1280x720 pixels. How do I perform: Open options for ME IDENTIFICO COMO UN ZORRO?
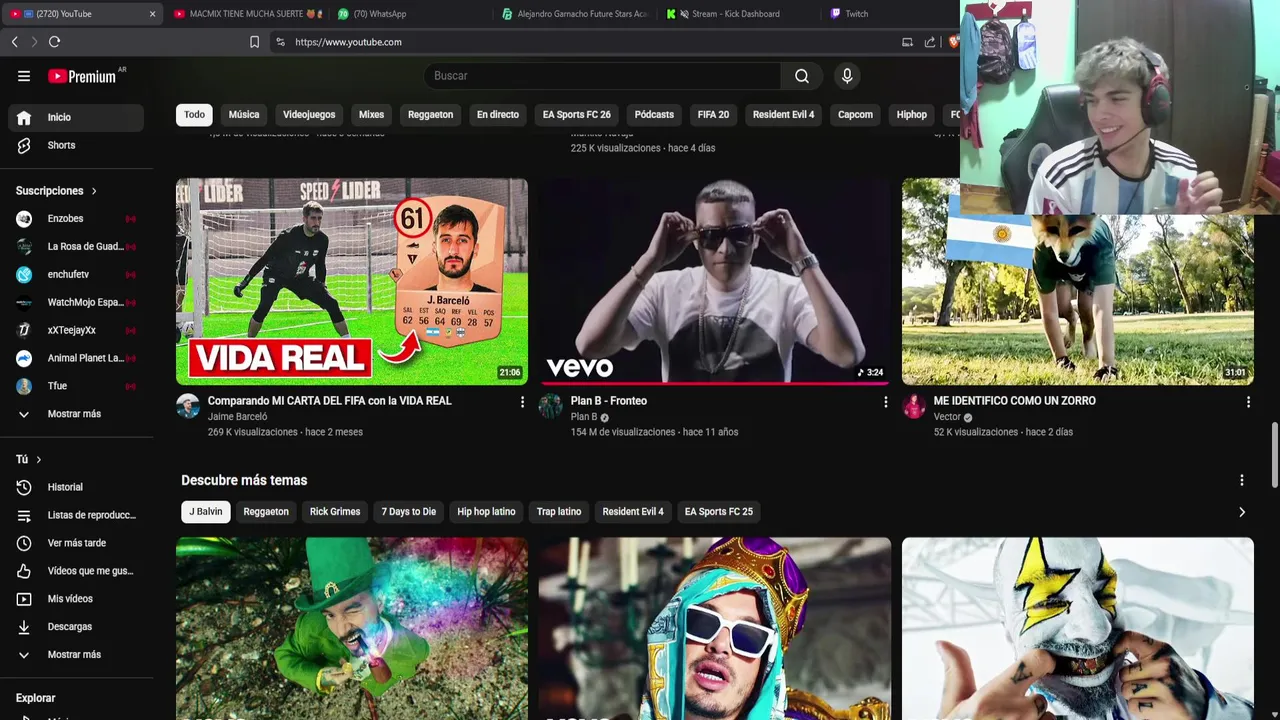(1248, 402)
